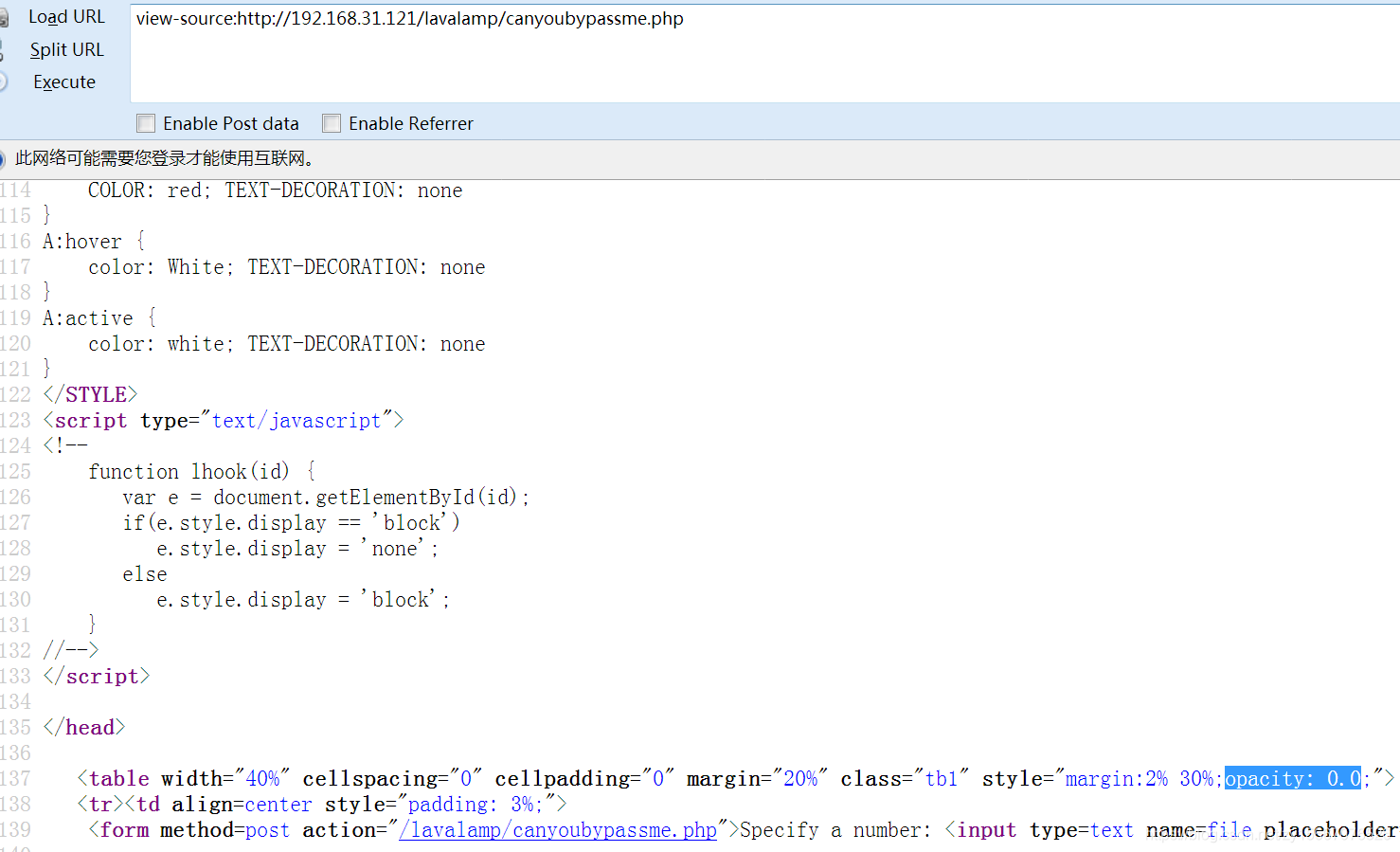This screenshot has height=852, width=1400.
Task: Click the Execute button
Action: (64, 82)
